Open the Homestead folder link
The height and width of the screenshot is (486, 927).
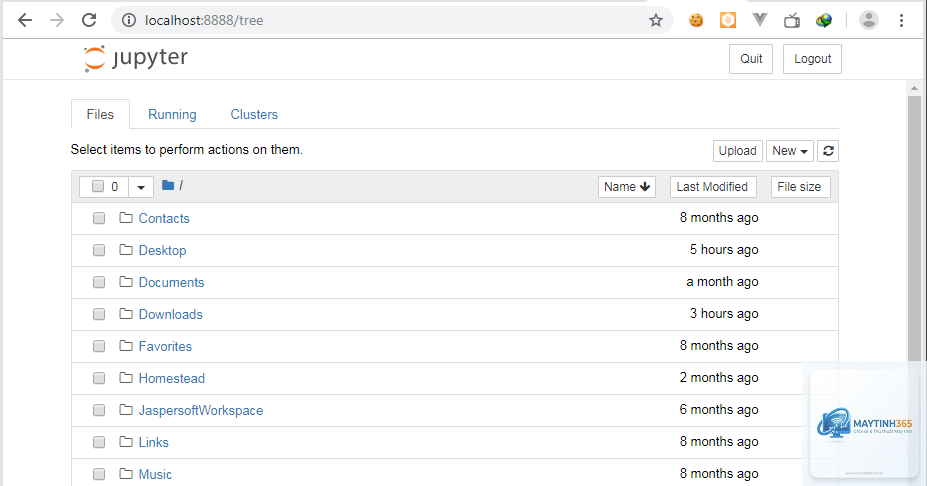coord(171,378)
